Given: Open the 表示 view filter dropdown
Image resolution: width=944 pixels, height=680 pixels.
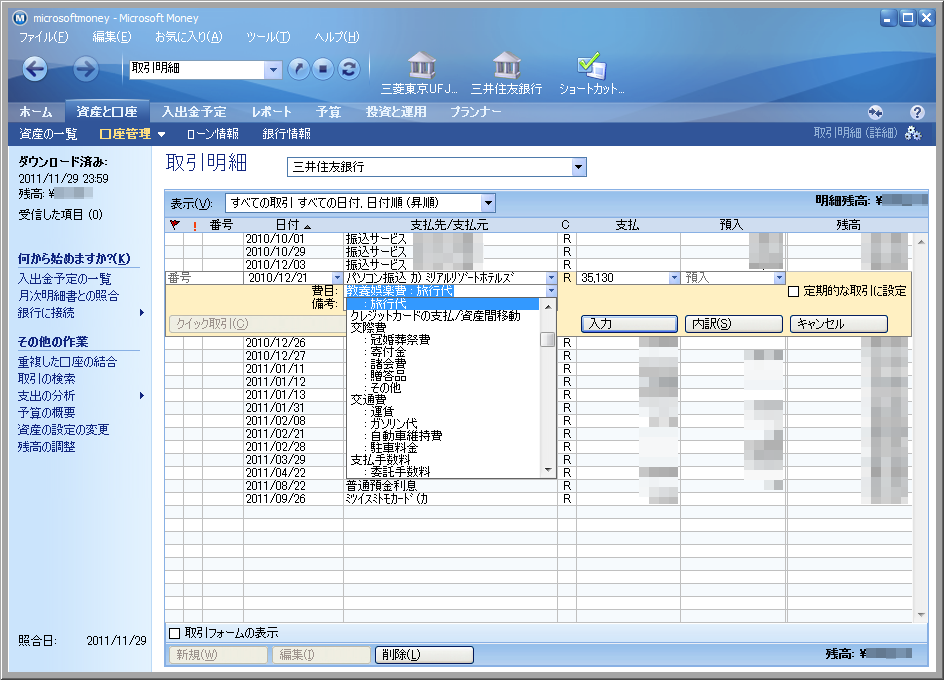Looking at the screenshot, I should click(x=488, y=203).
